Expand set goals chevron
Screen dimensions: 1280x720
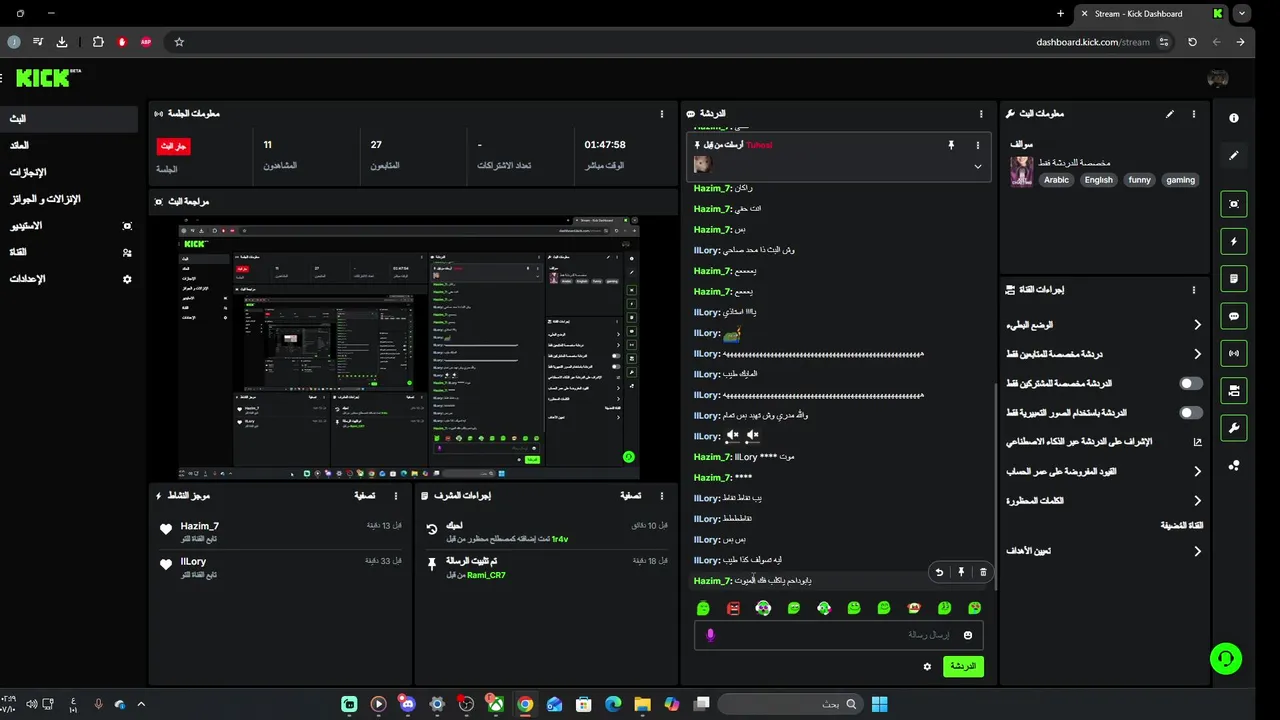coord(1197,551)
